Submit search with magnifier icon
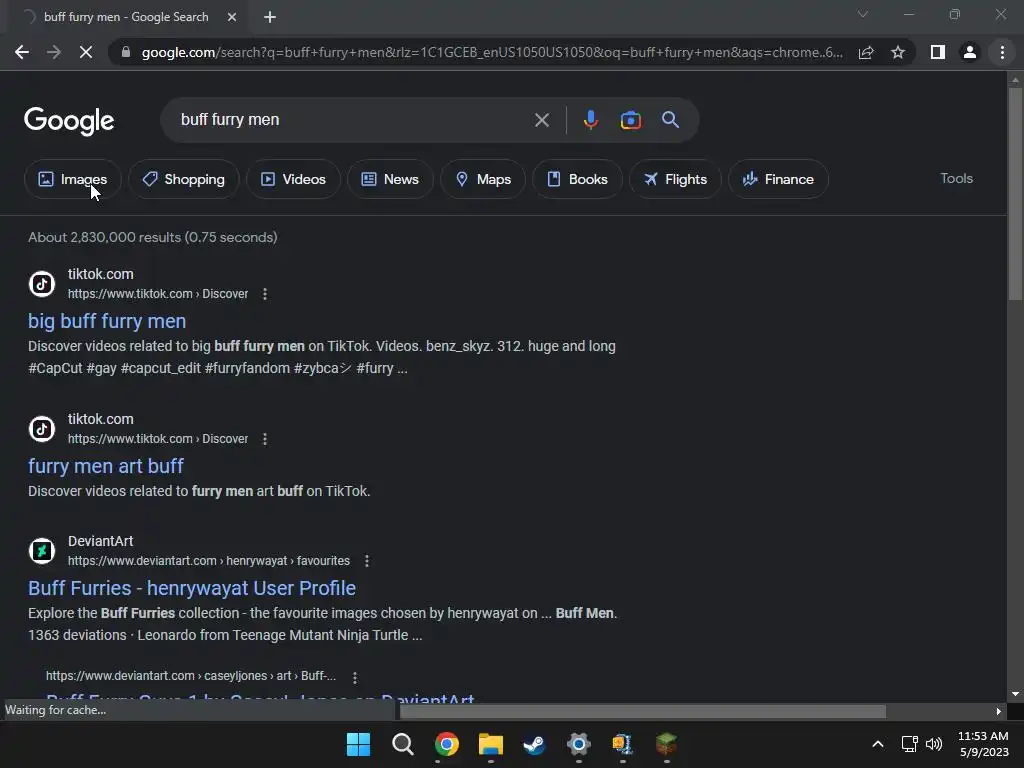The height and width of the screenshot is (768, 1024). [670, 120]
